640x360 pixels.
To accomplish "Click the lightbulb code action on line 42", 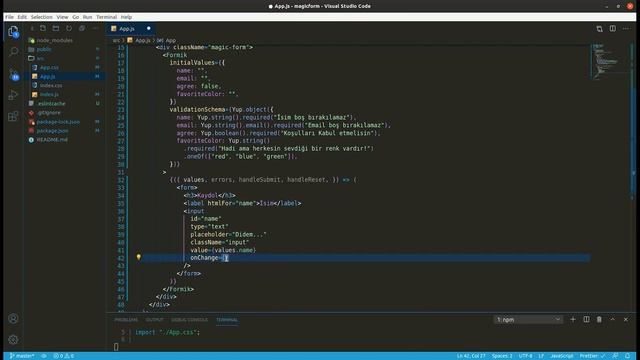I will coord(139,257).
